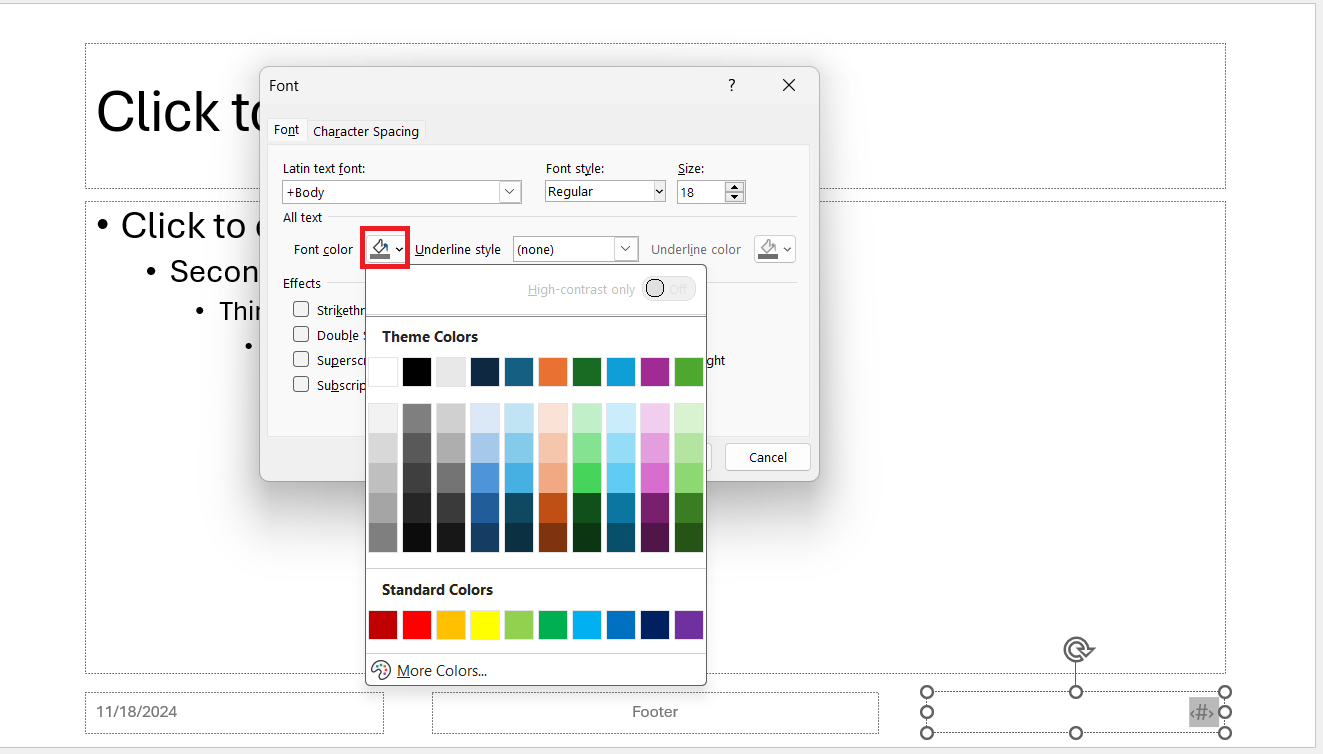Increase font size with up spinner
Image resolution: width=1323 pixels, height=754 pixels.
[x=735, y=187]
